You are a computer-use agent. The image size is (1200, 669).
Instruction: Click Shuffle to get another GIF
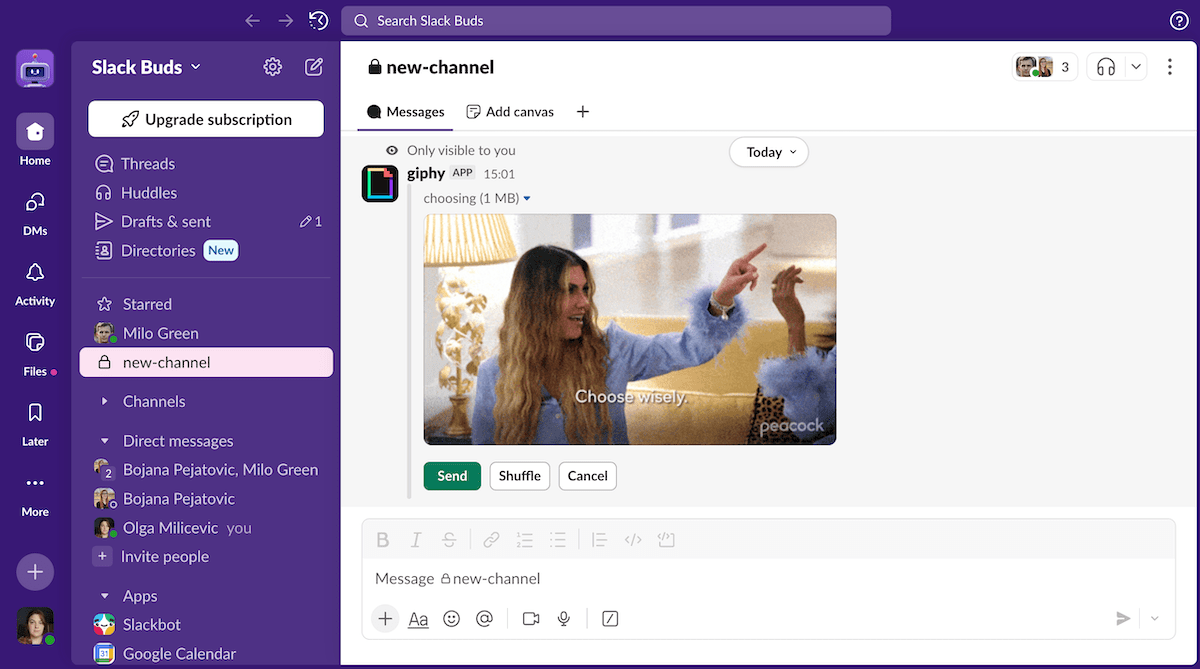tap(519, 476)
